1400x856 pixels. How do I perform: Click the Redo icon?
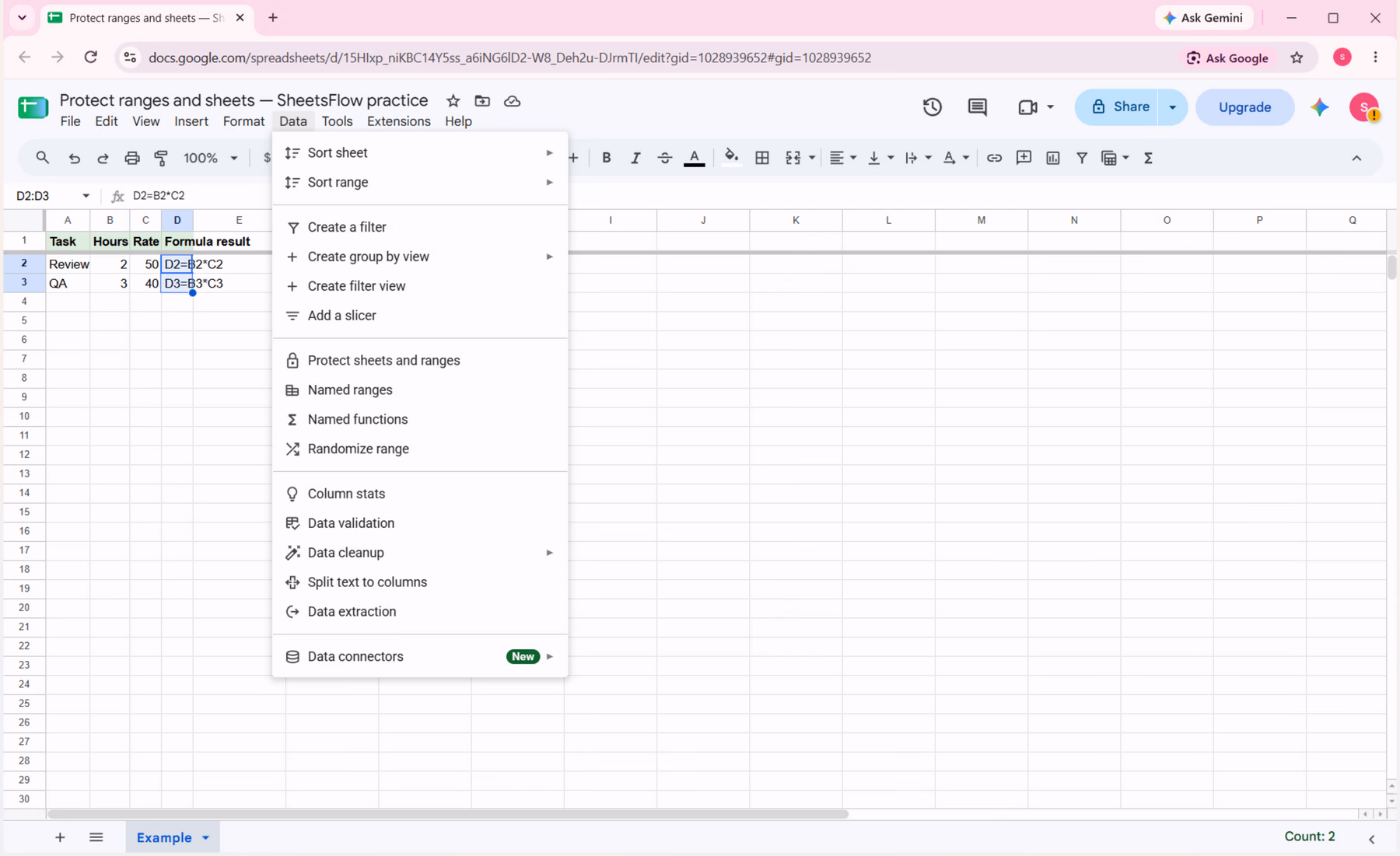tap(103, 158)
